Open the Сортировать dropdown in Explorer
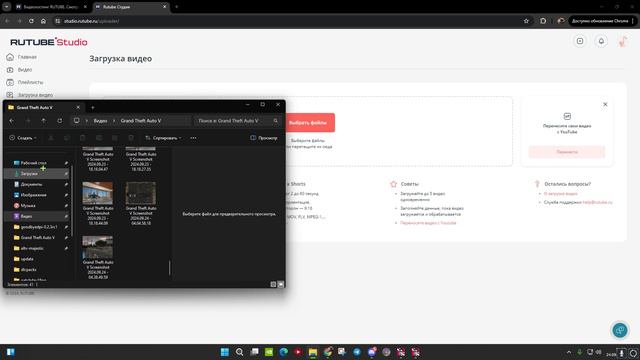Image resolution: width=640 pixels, height=360 pixels. (x=163, y=138)
